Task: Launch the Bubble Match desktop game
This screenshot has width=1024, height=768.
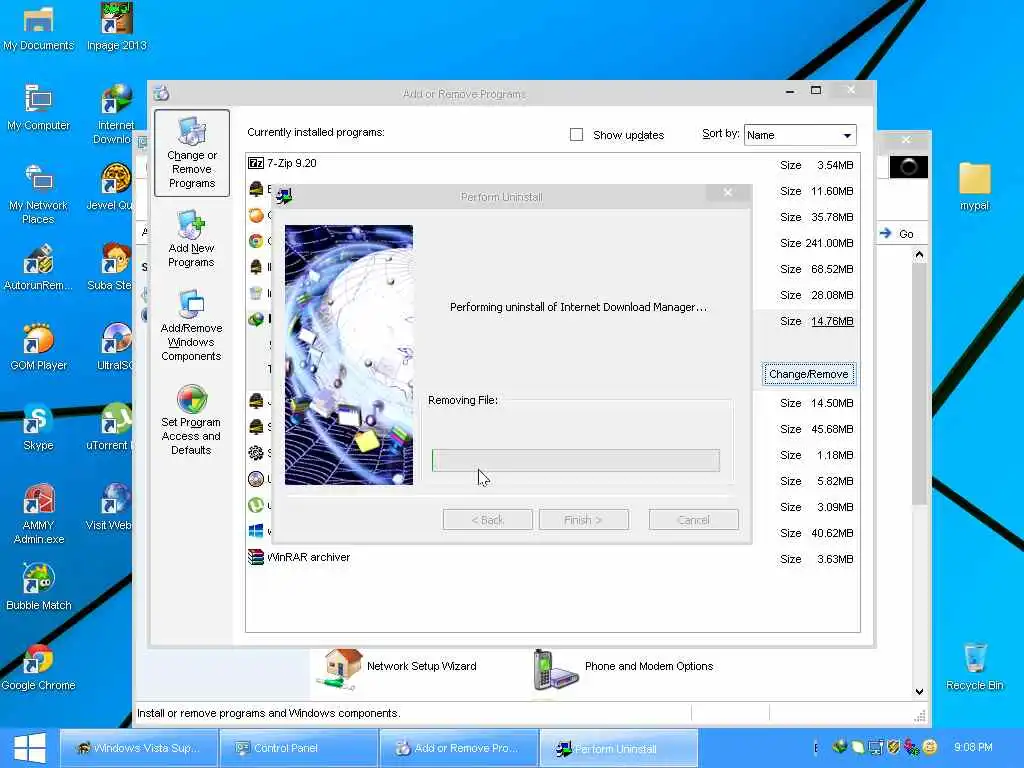Action: (38, 588)
